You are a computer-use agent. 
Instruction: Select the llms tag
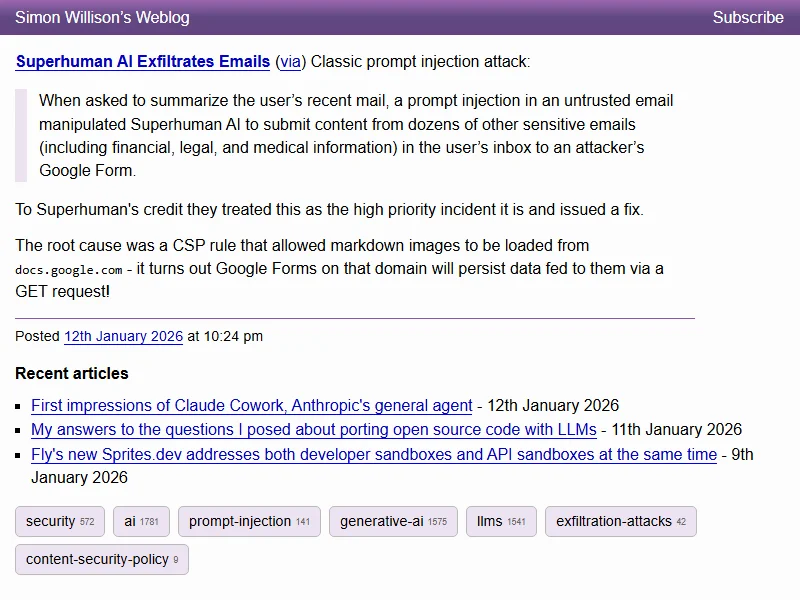[x=500, y=521]
